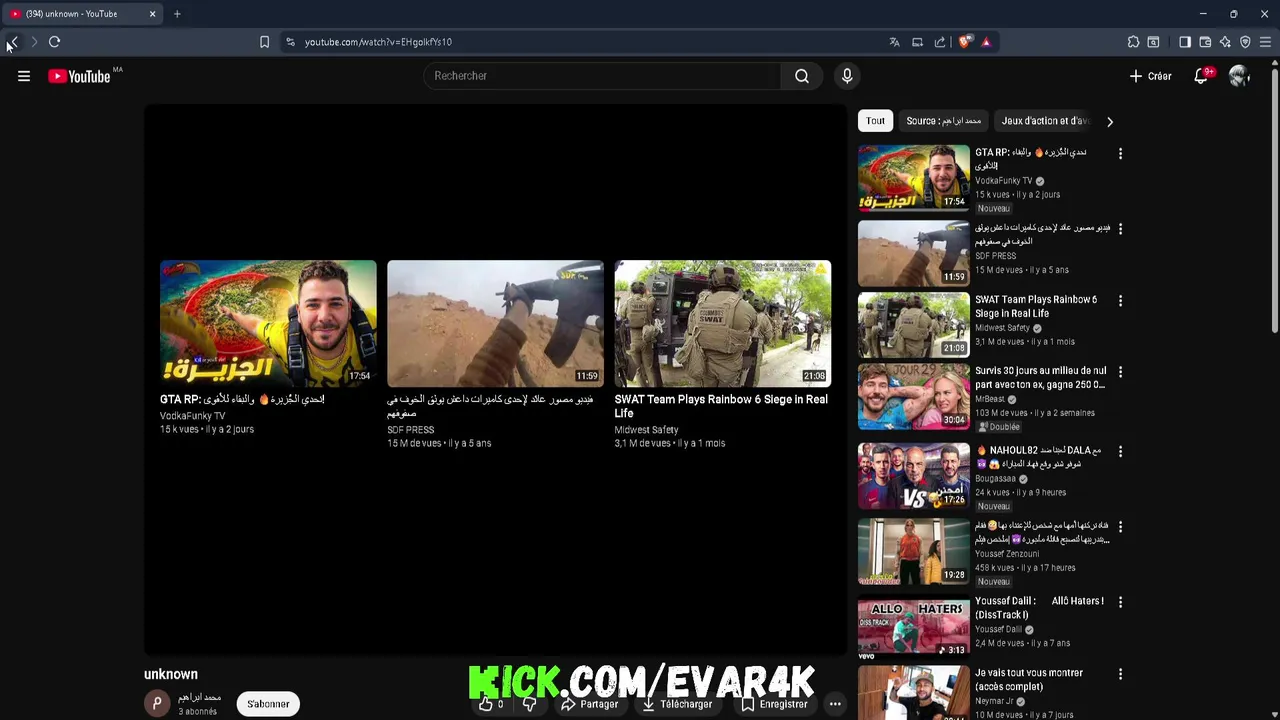This screenshot has height=720, width=1280.
Task: Open 'Survis 30 jours au milieu de nul' title
Action: [1041, 377]
